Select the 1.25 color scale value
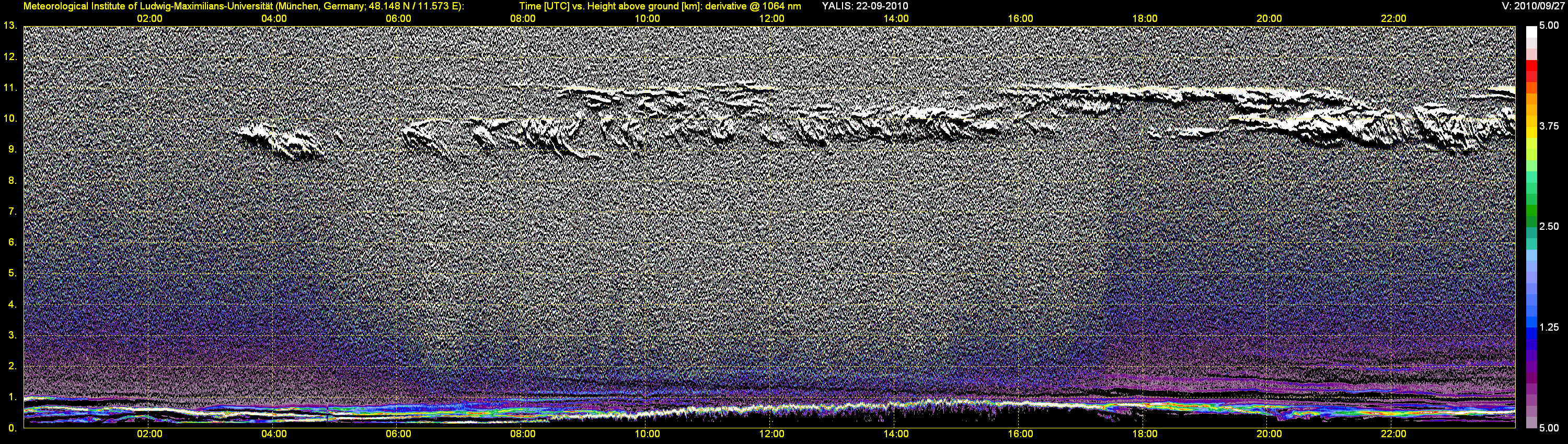Viewport: 1568px width, 444px height. pos(1549,327)
